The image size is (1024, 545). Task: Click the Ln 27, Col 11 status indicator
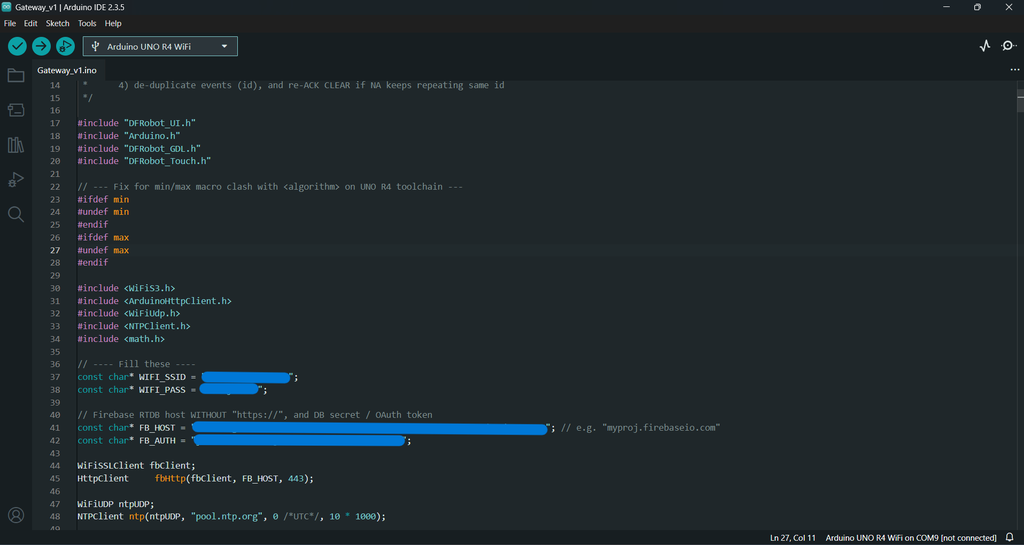coord(793,538)
